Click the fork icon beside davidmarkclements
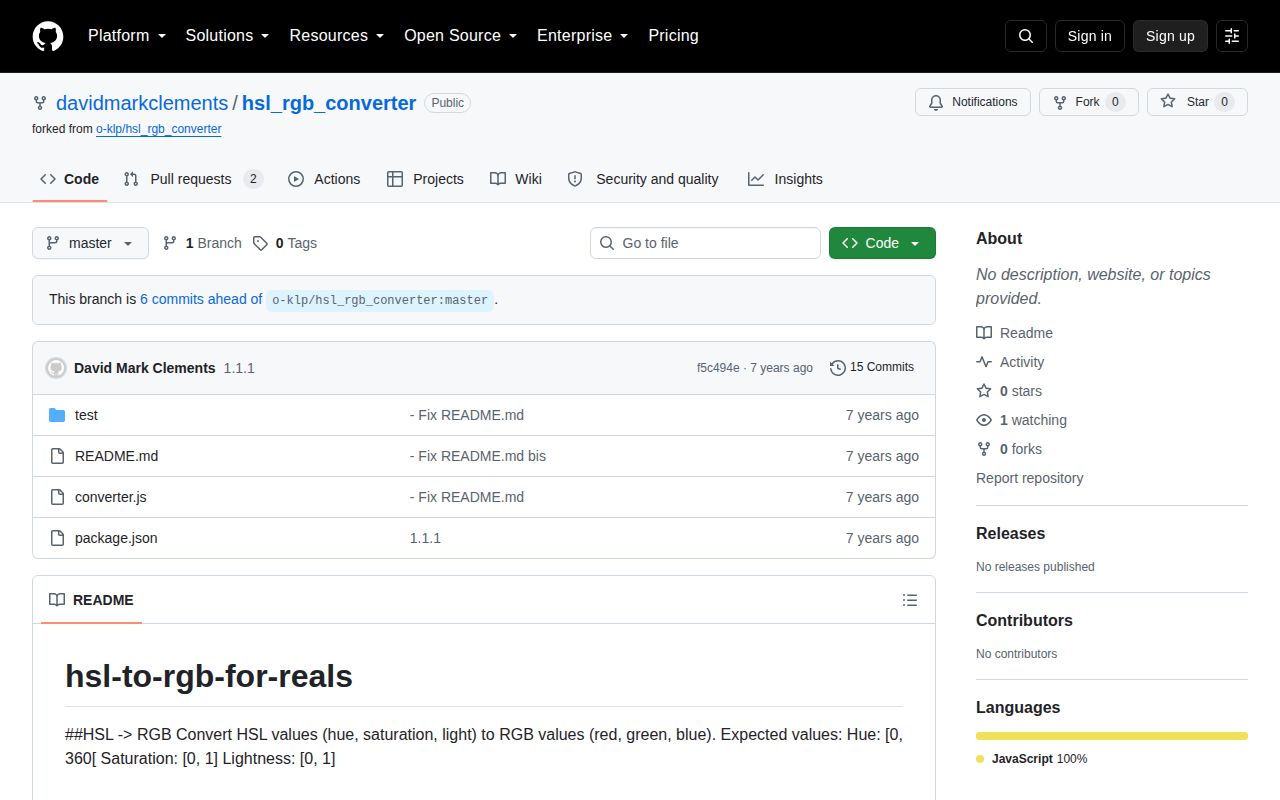This screenshot has height=800, width=1280. click(x=40, y=103)
